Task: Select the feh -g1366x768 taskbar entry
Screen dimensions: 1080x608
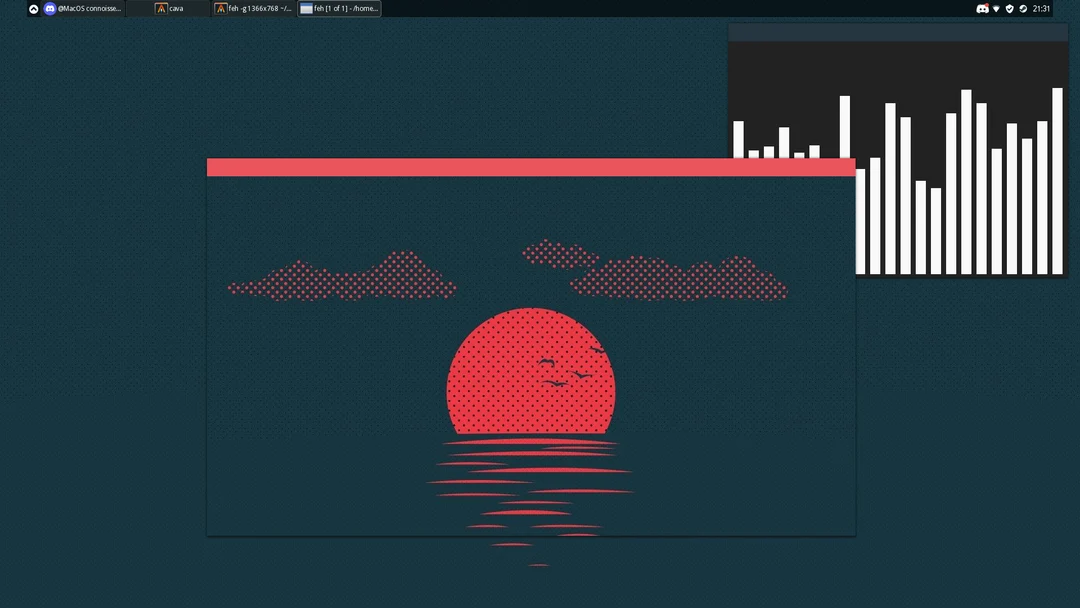Action: [x=252, y=8]
